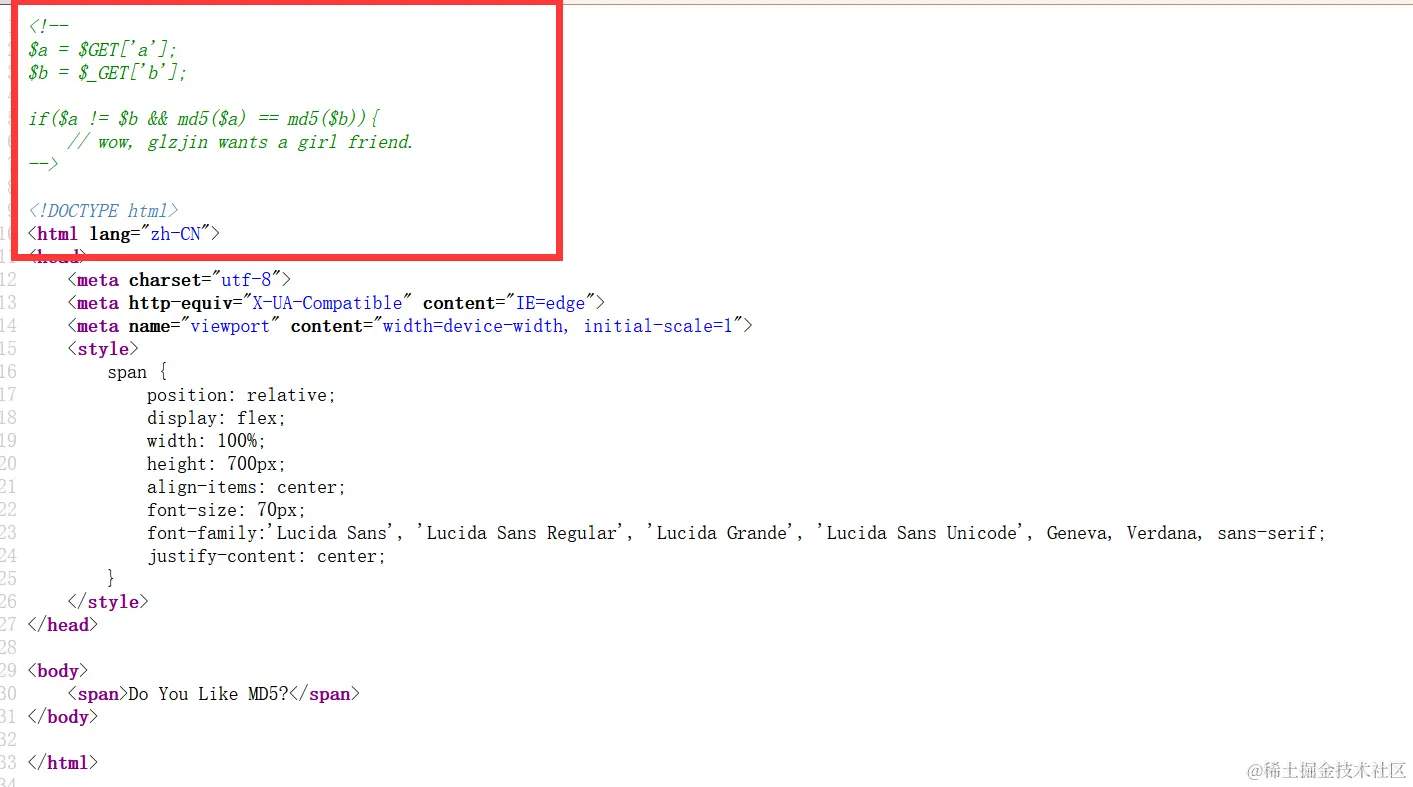The height and width of the screenshot is (787, 1413).
Task: Click the "<!DOCTYPE html>" declaration
Action: 104,210
